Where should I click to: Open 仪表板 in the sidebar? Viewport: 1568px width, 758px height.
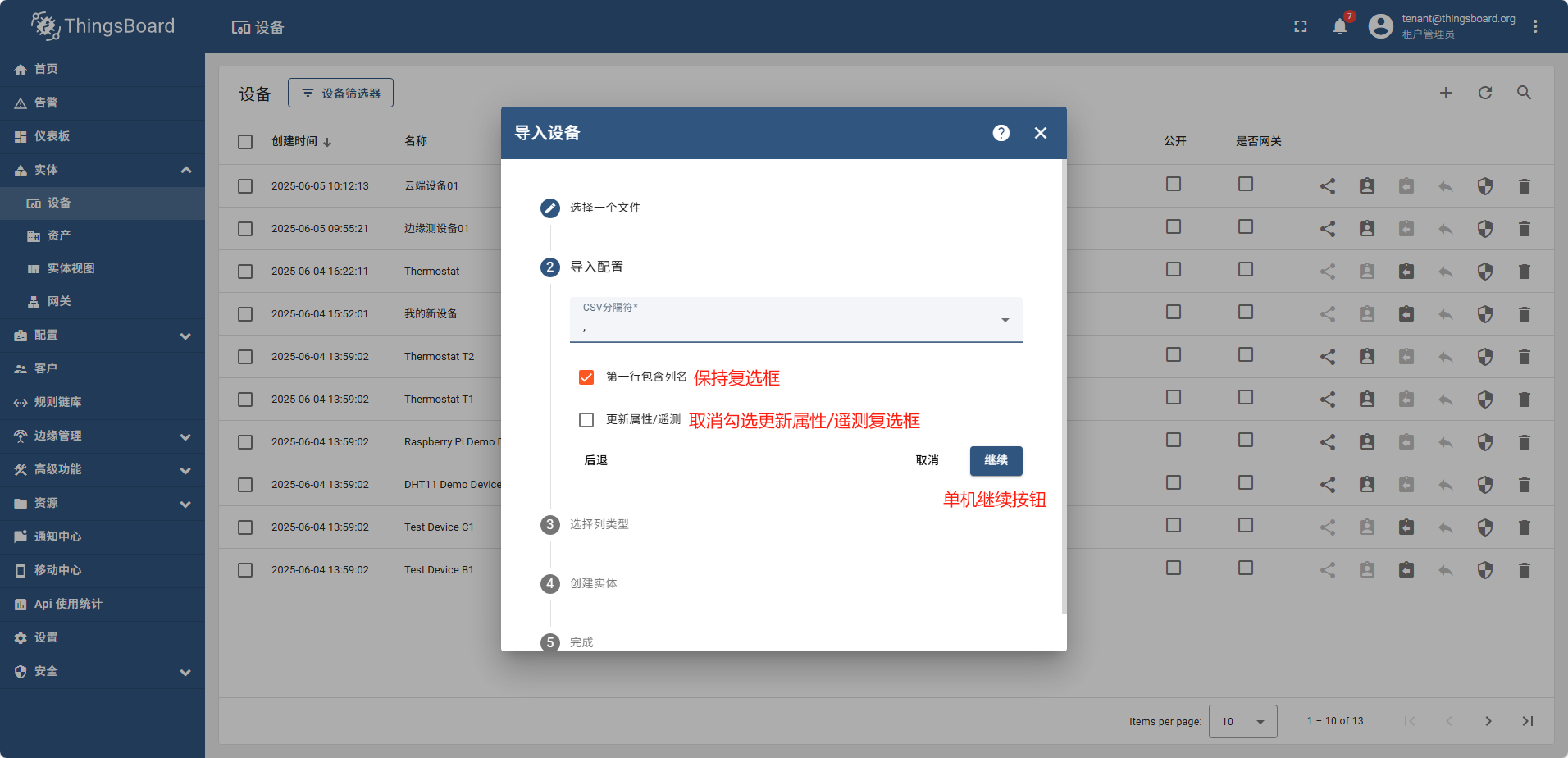(x=52, y=136)
